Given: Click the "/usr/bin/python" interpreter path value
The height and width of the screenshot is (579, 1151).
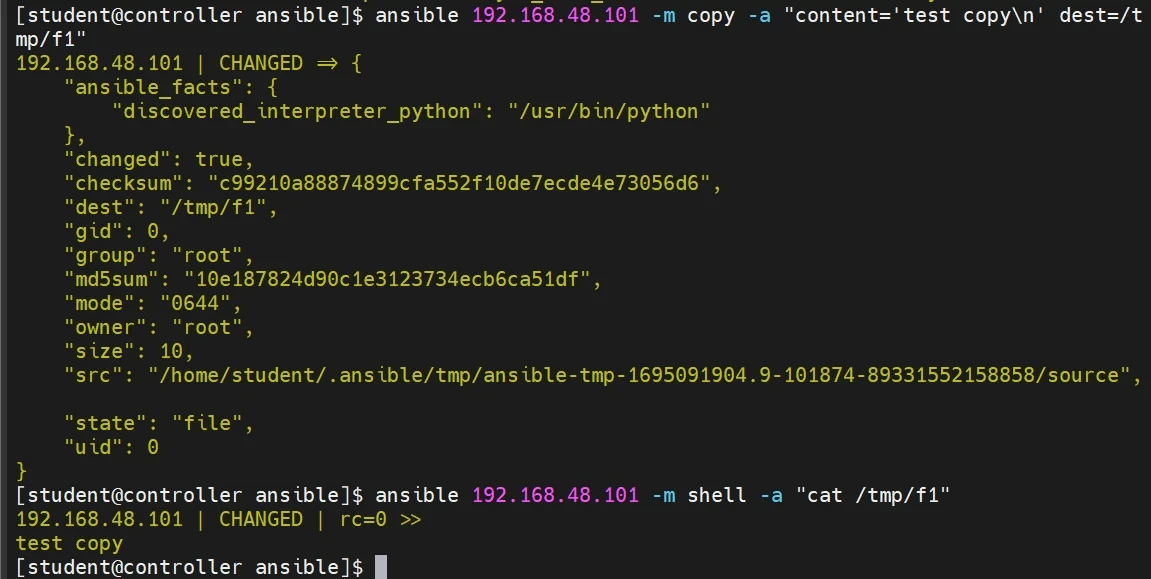Looking at the screenshot, I should [614, 111].
